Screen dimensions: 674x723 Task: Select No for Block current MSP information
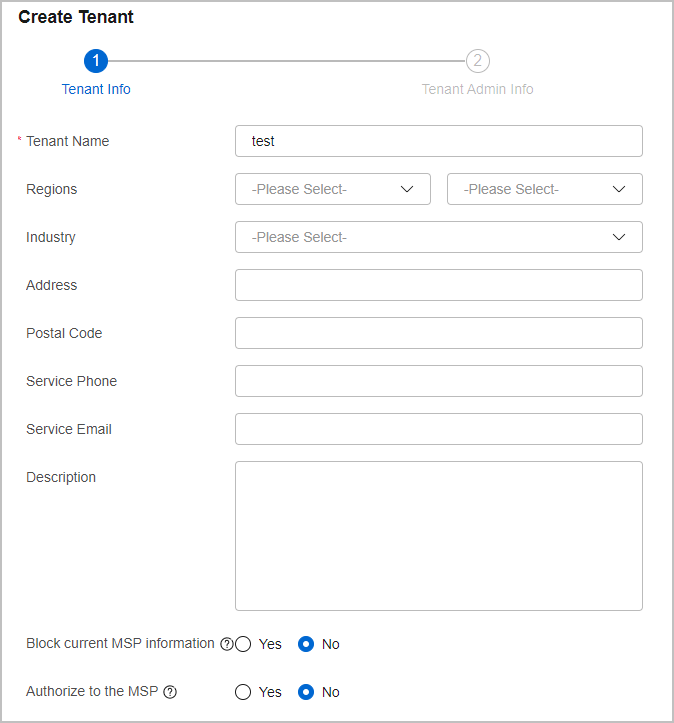(306, 644)
